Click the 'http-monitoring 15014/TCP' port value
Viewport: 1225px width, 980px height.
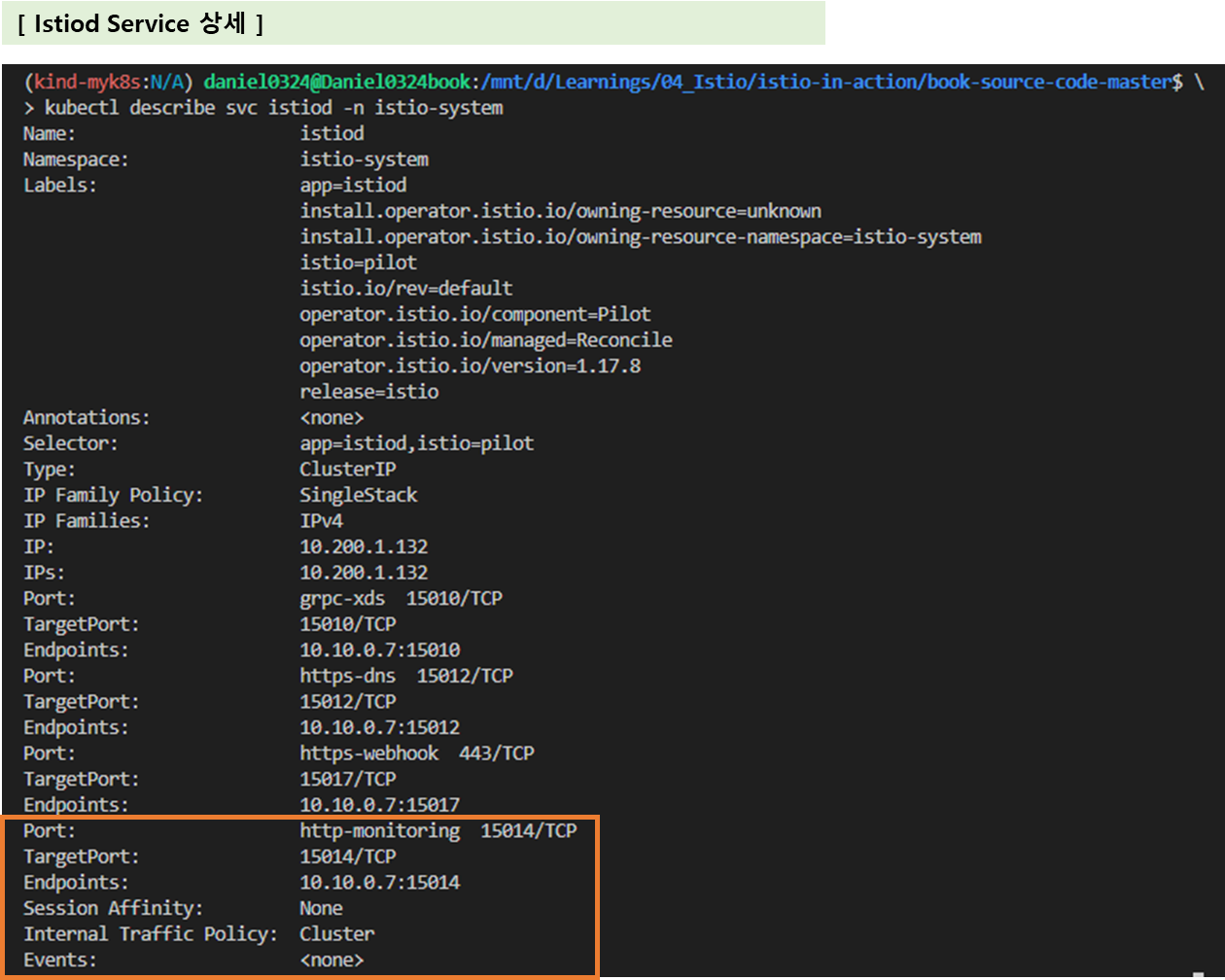tap(437, 830)
